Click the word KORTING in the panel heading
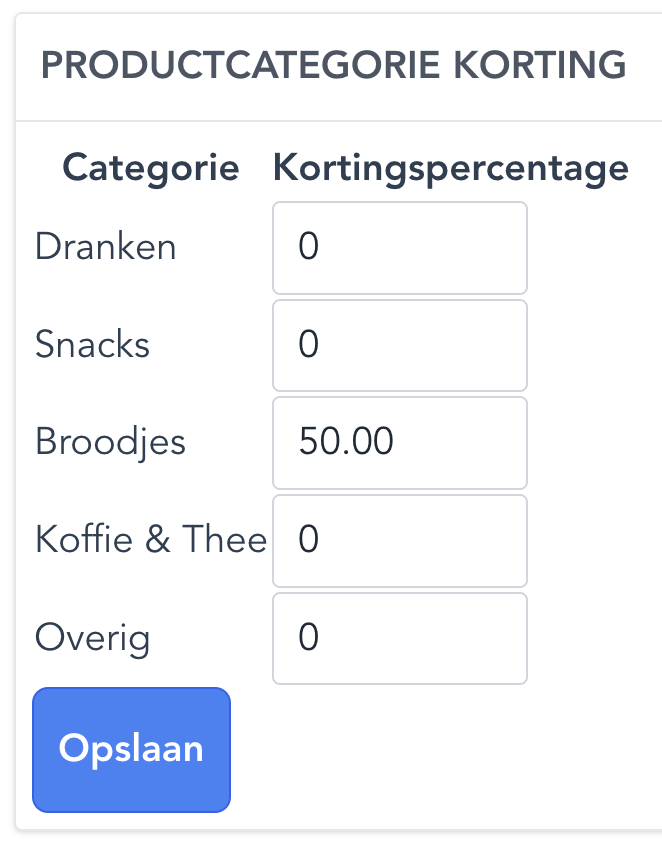The height and width of the screenshot is (844, 662). [540, 66]
